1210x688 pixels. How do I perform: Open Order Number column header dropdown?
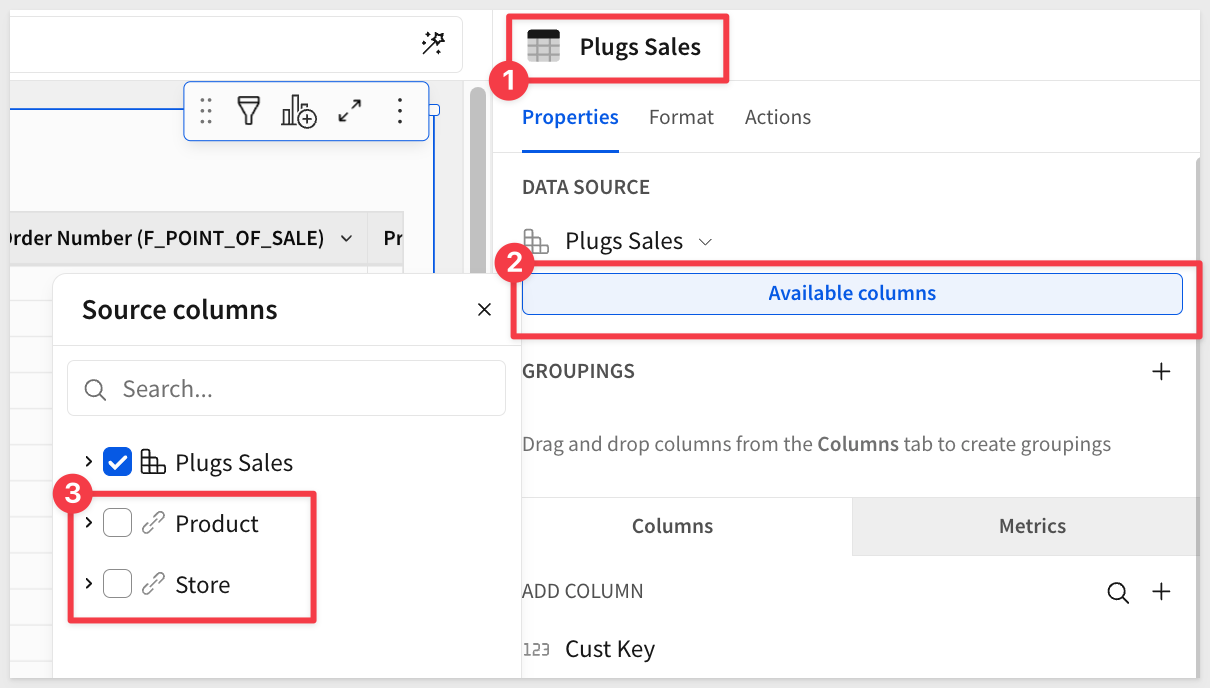pyautogui.click(x=346, y=239)
